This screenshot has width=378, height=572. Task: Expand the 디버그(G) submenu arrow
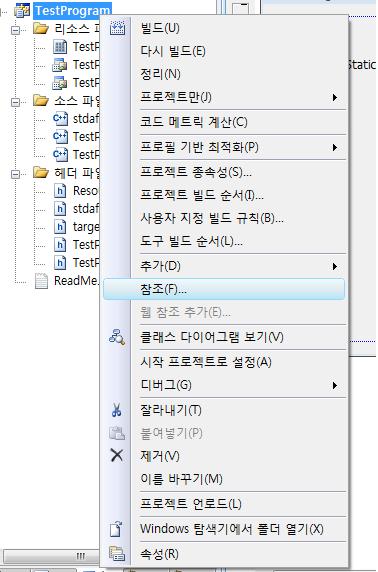coord(334,385)
